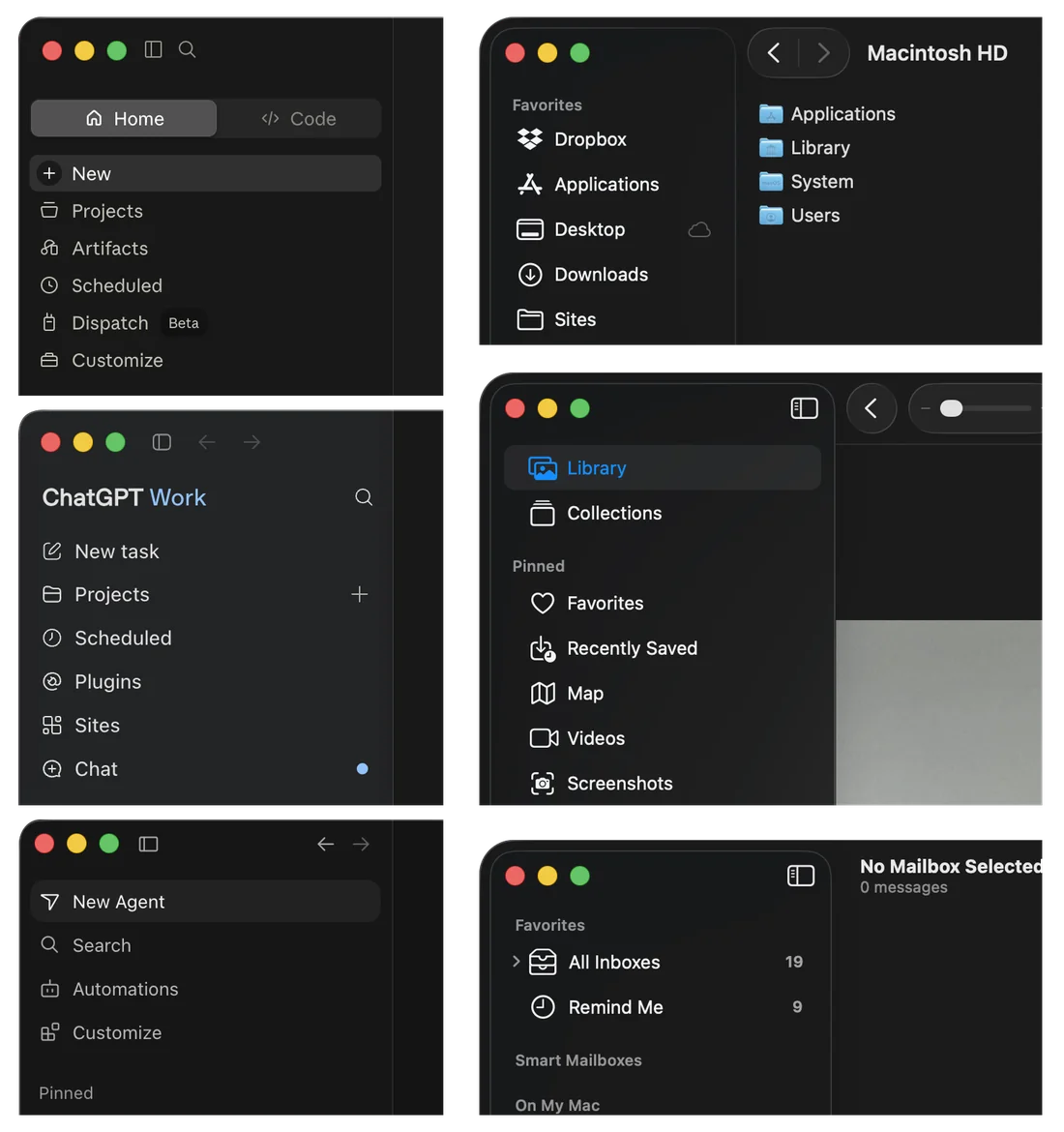Open Plugins in ChatGPT Work

206,681
